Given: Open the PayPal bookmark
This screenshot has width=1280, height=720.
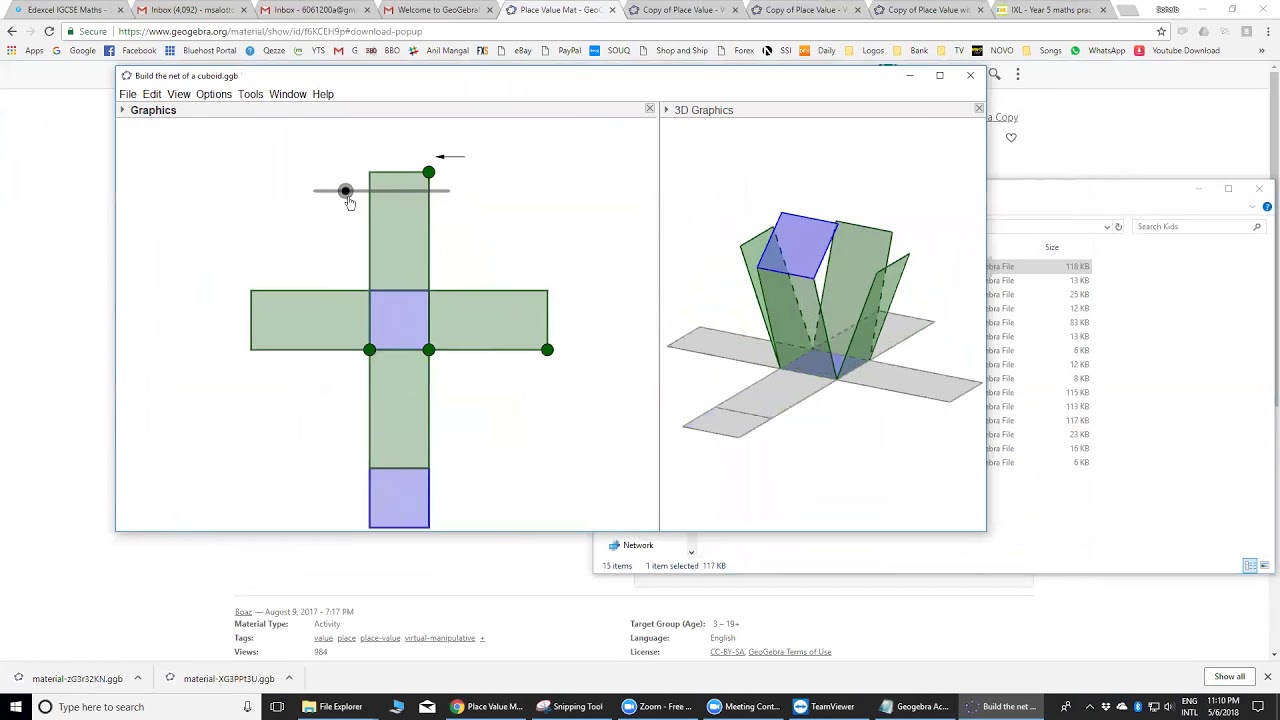Looking at the screenshot, I should pyautogui.click(x=563, y=50).
